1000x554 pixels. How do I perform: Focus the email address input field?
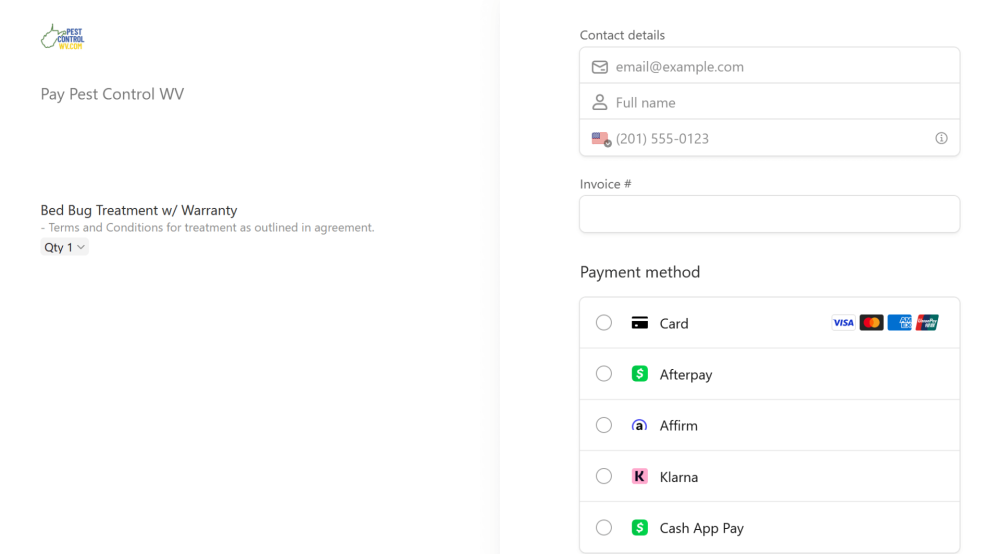tap(770, 66)
